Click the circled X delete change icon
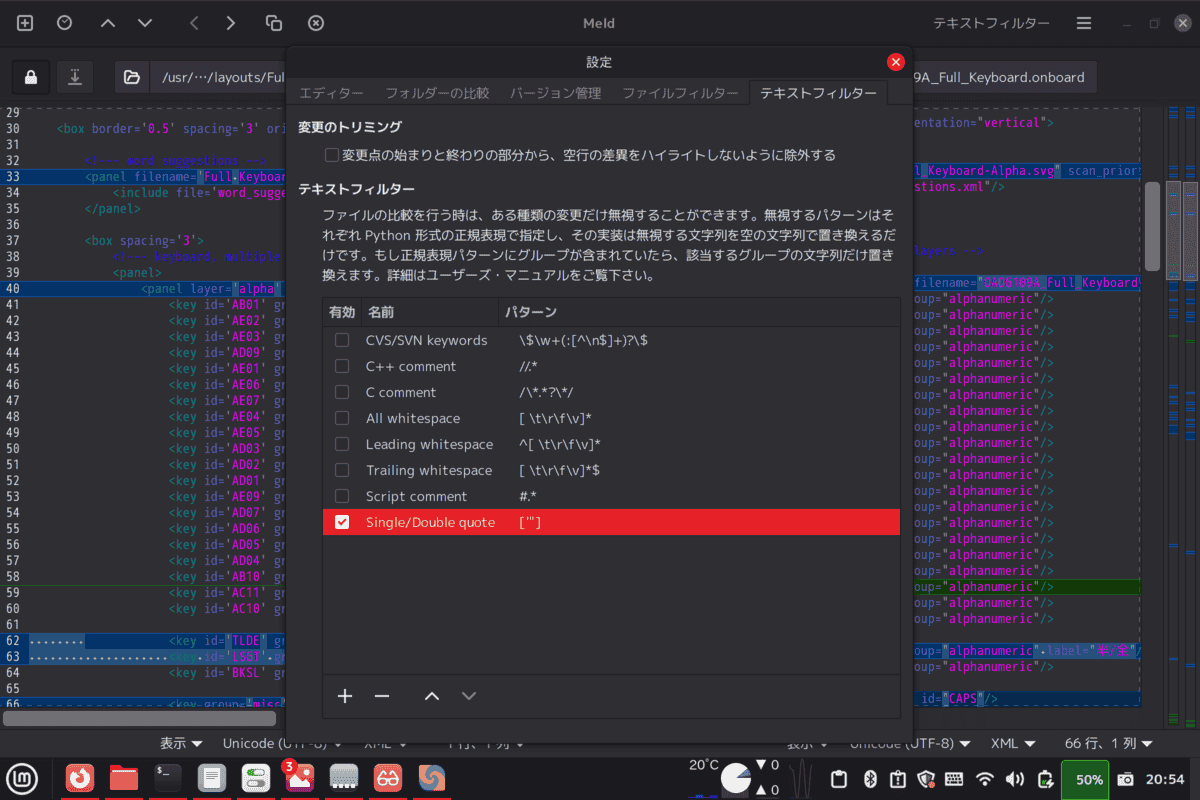1200x800 pixels. point(316,23)
